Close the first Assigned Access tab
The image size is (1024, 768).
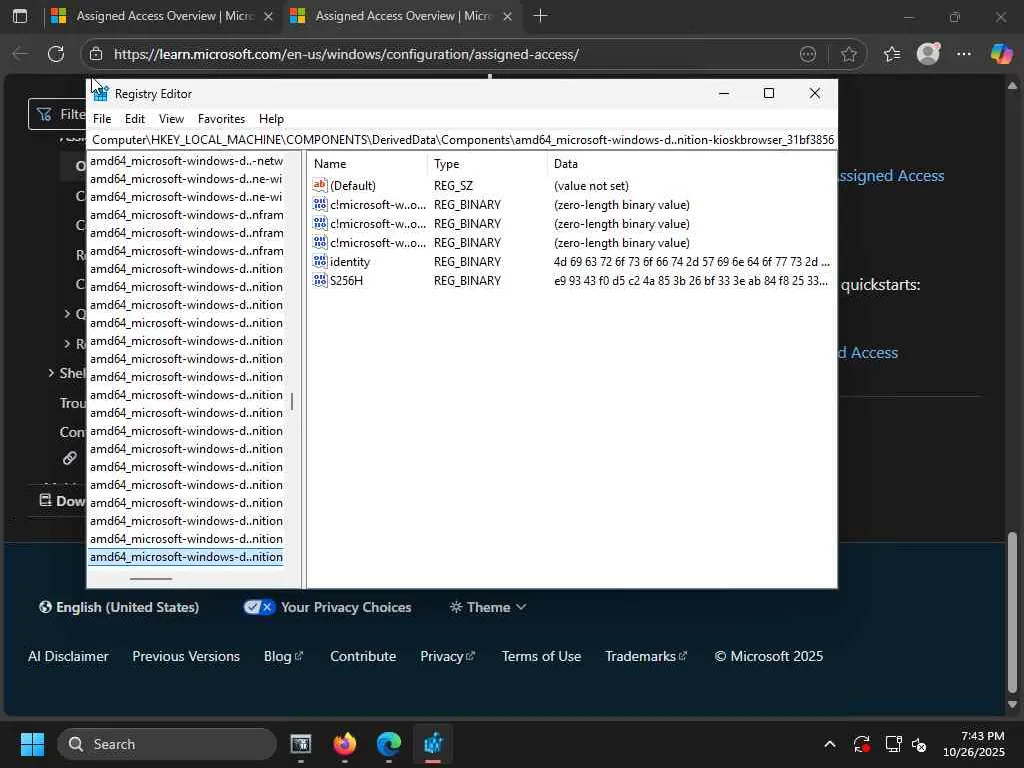coord(268,16)
